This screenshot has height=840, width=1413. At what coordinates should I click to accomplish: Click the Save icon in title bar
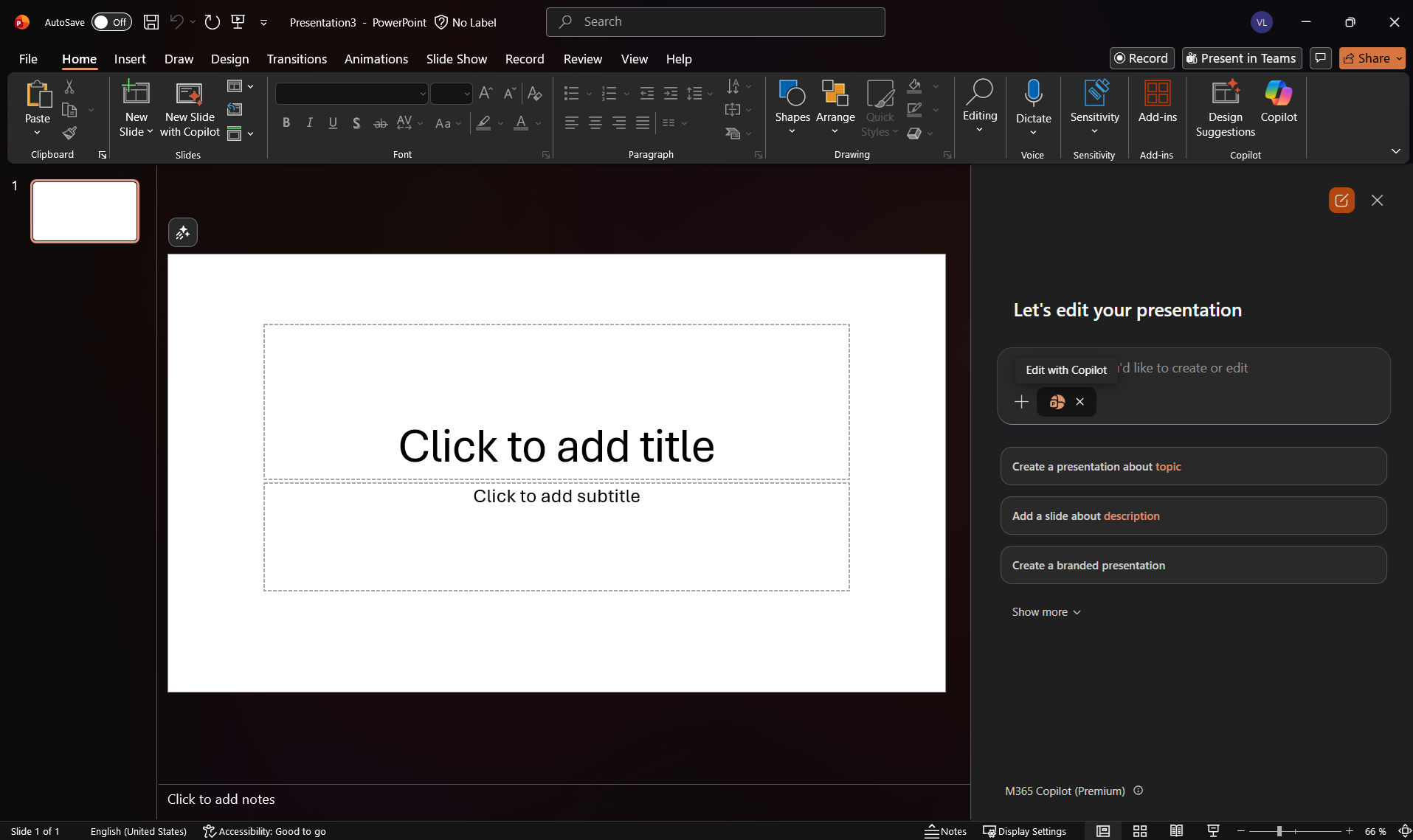[151, 22]
